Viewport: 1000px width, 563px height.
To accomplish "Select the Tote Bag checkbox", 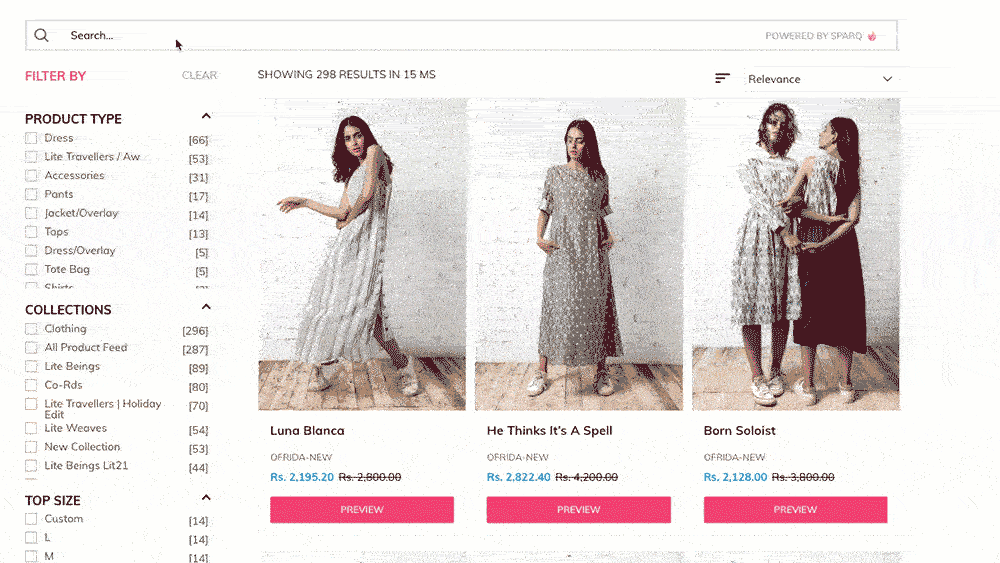I will point(32,270).
